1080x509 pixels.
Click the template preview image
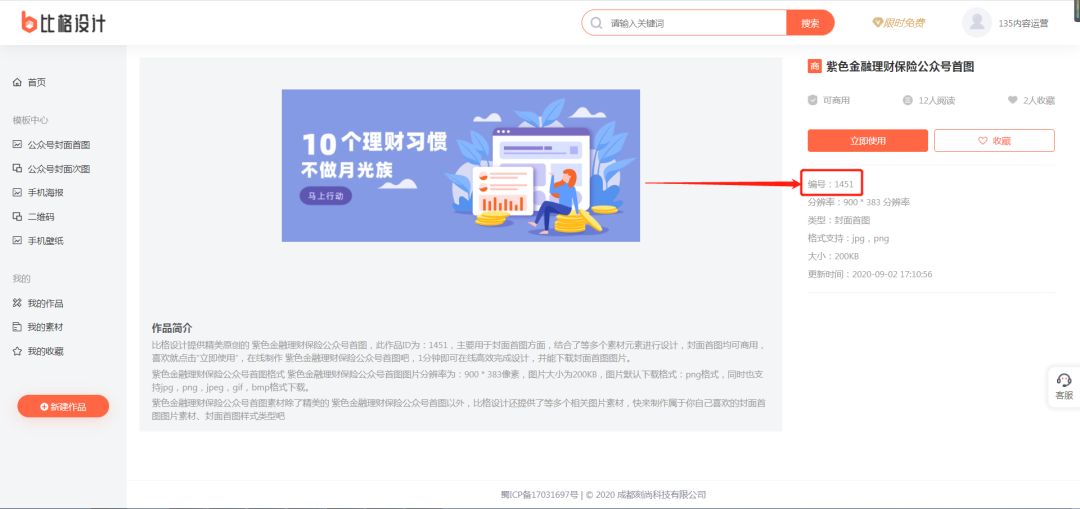[x=461, y=165]
